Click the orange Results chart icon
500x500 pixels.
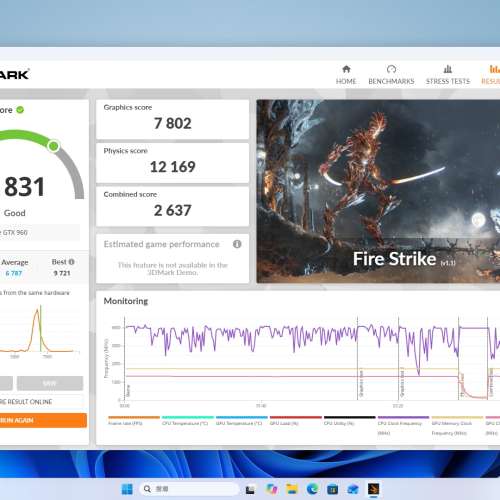coord(494,69)
